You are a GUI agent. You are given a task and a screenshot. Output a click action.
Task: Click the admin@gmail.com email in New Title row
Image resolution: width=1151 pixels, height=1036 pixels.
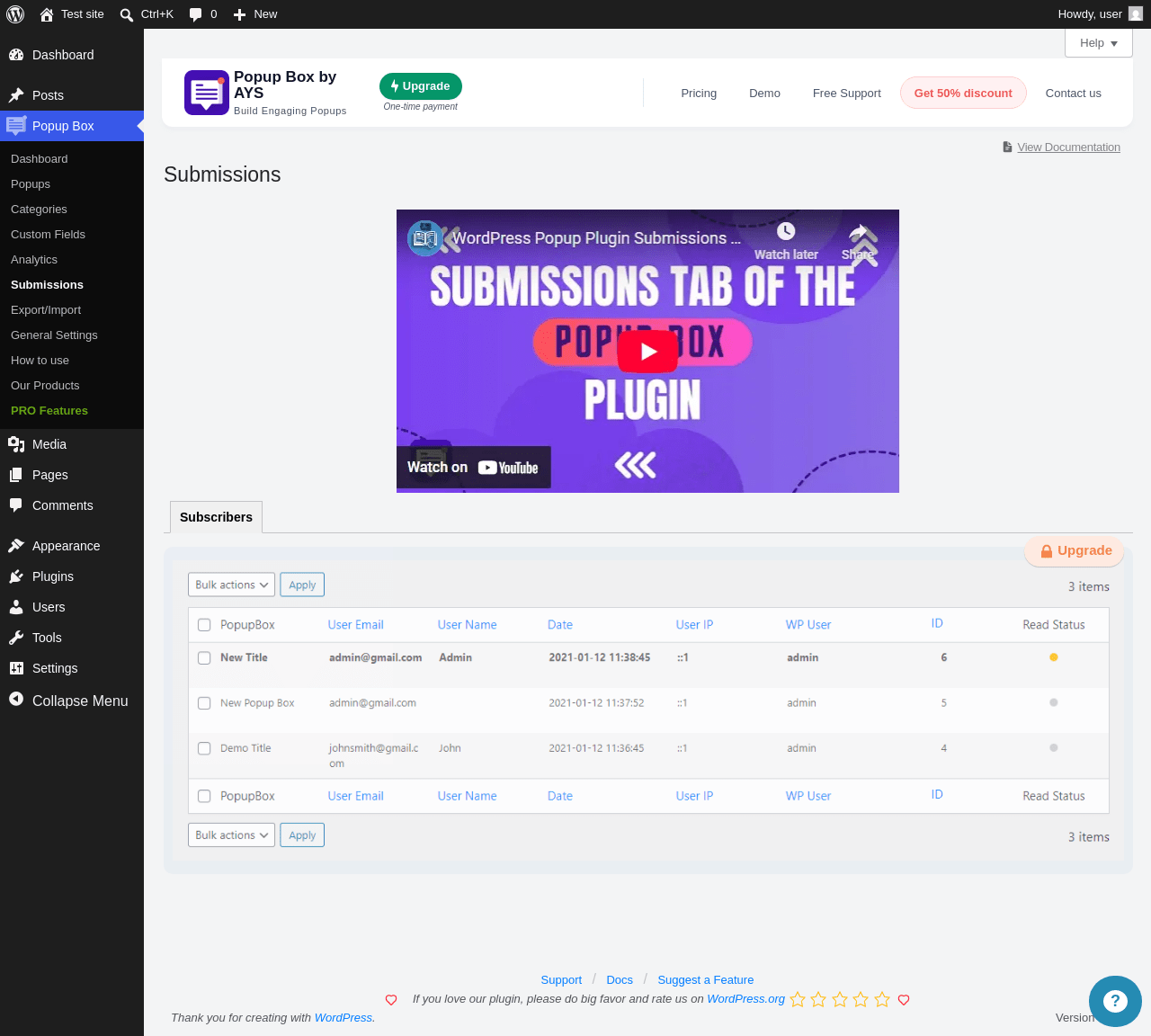tap(375, 657)
